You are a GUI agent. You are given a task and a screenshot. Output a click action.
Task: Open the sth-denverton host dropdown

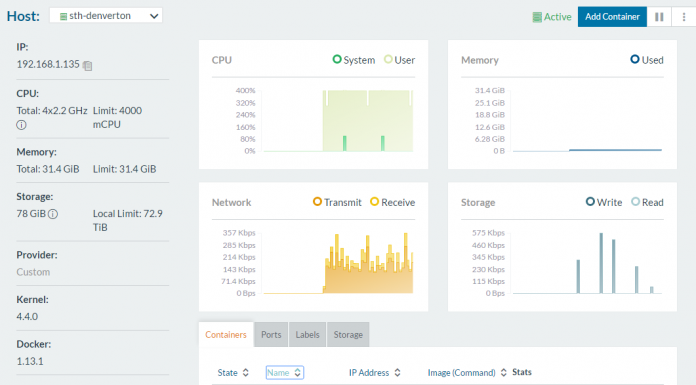[106, 16]
